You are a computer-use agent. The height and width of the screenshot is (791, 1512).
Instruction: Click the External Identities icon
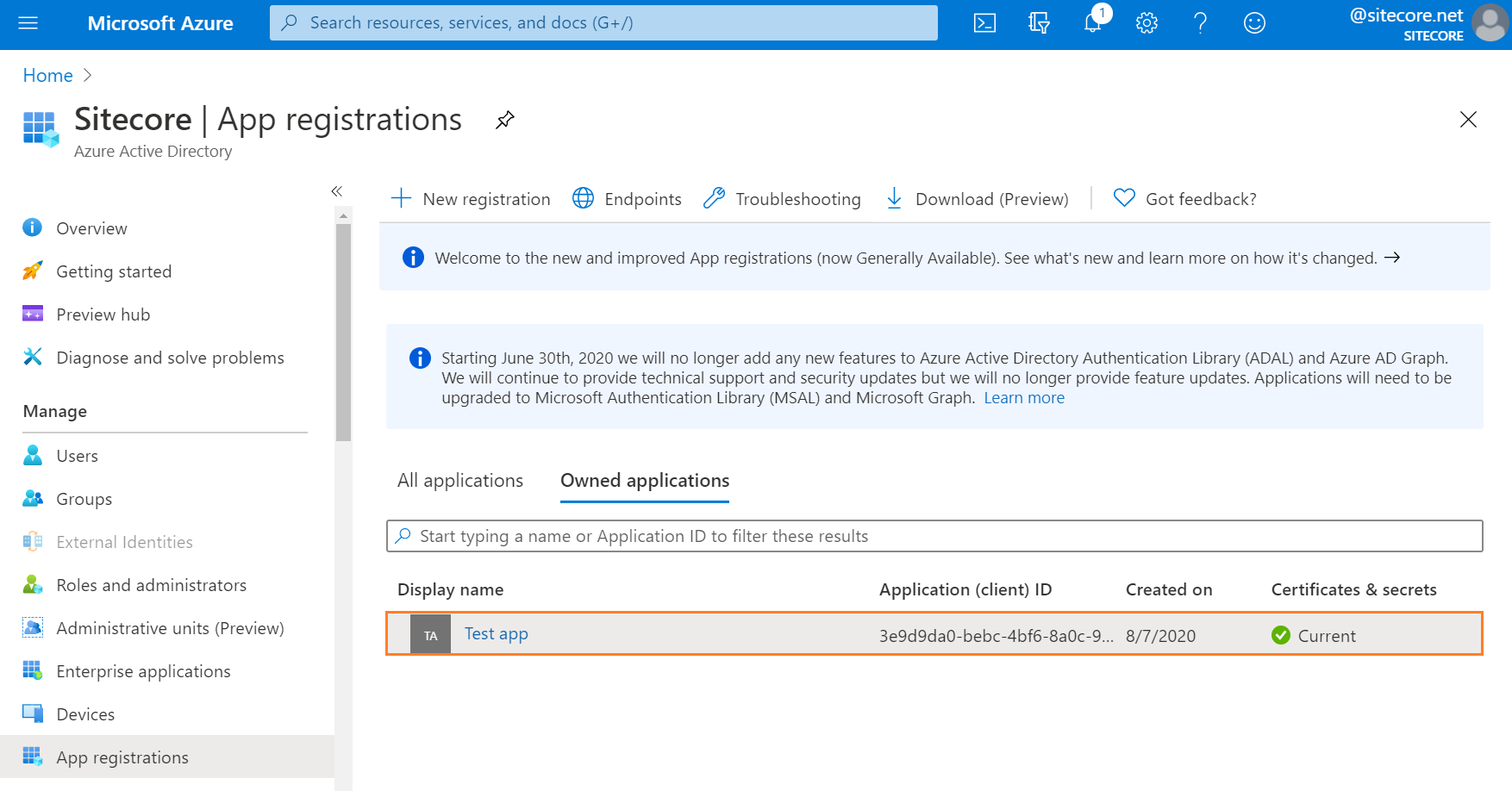click(32, 541)
